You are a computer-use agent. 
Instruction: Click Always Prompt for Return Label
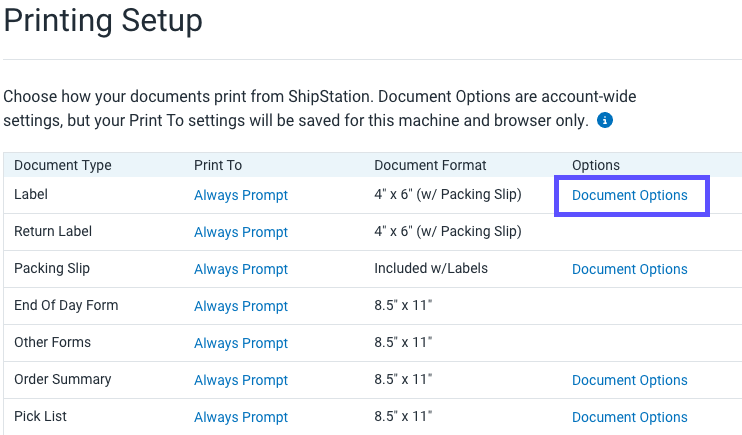click(x=241, y=232)
